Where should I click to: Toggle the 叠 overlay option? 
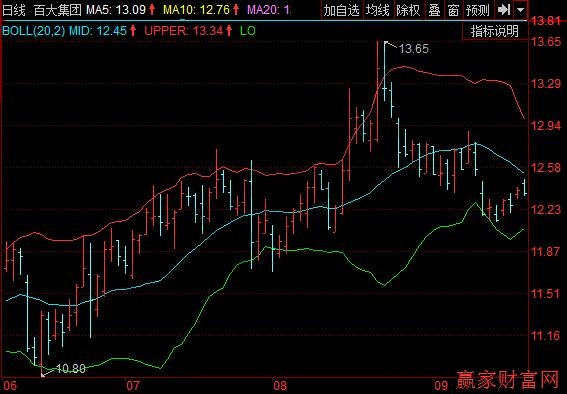[x=434, y=10]
